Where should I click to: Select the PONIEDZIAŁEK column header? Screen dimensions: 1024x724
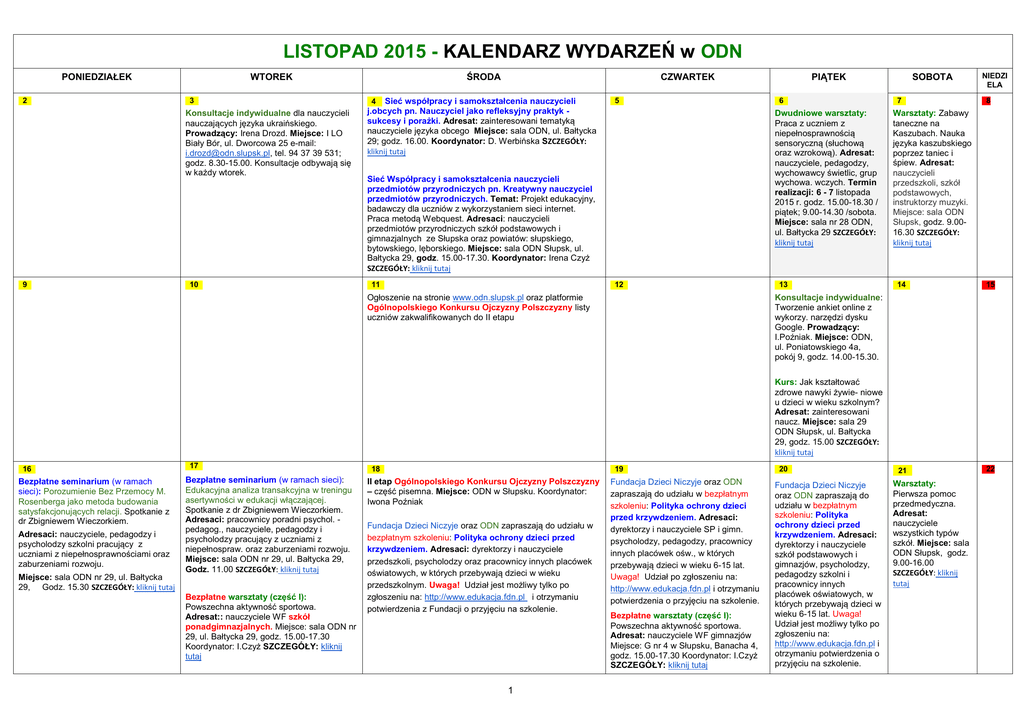point(97,77)
